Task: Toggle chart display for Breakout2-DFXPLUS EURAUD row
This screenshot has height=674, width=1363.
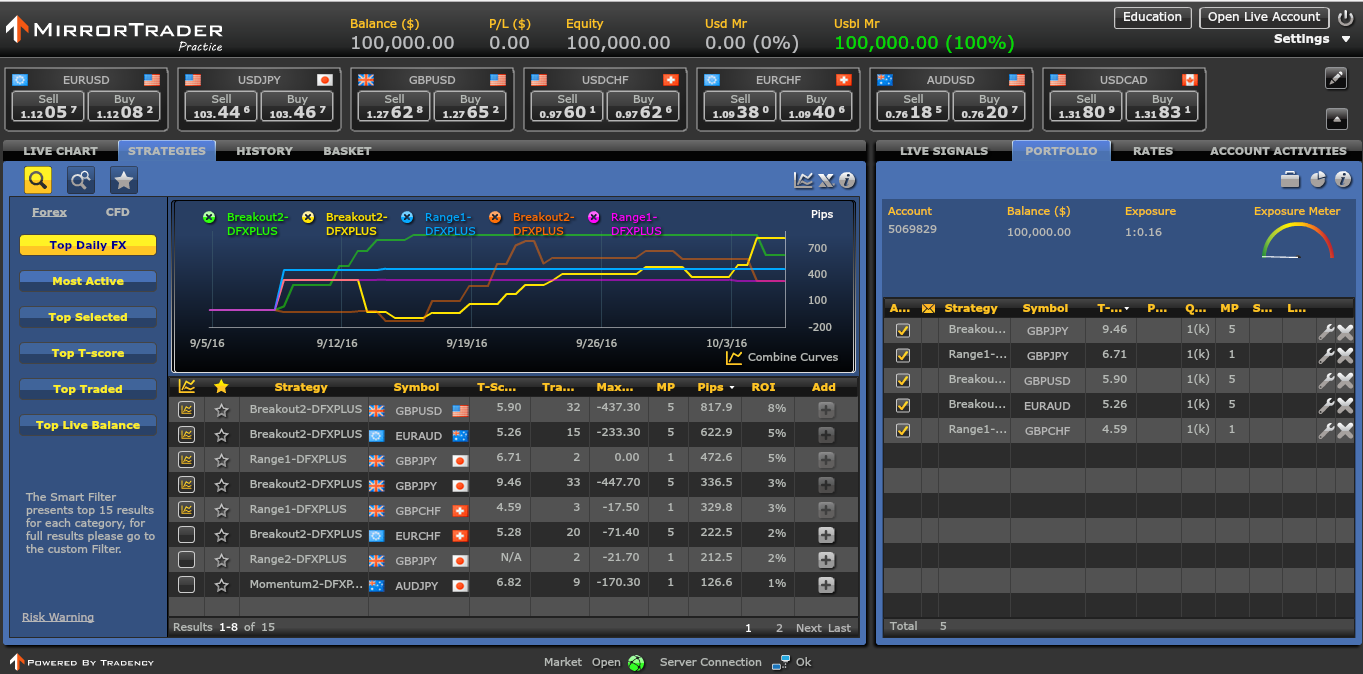Action: coord(186,434)
